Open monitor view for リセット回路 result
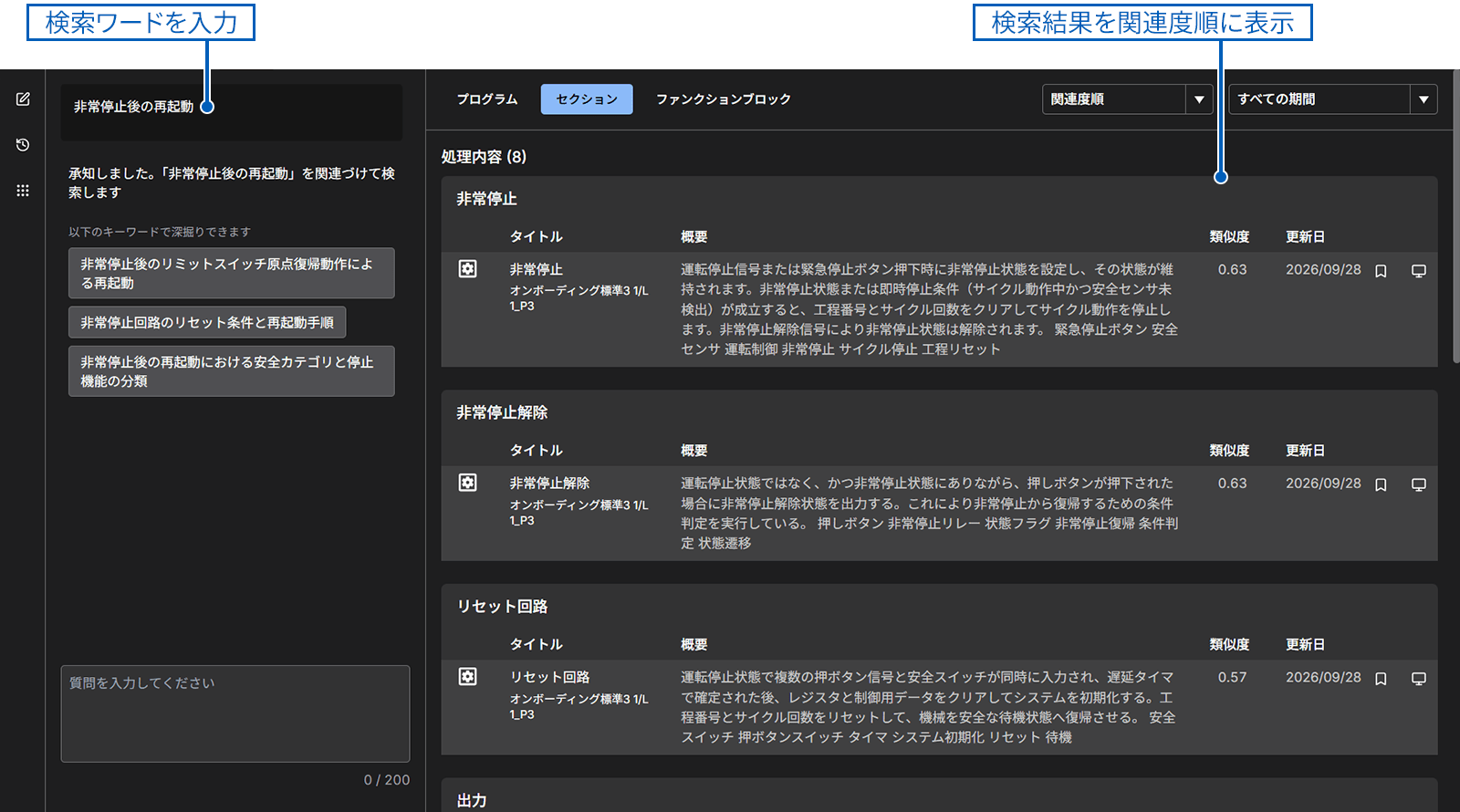The image size is (1460, 812). [1419, 679]
